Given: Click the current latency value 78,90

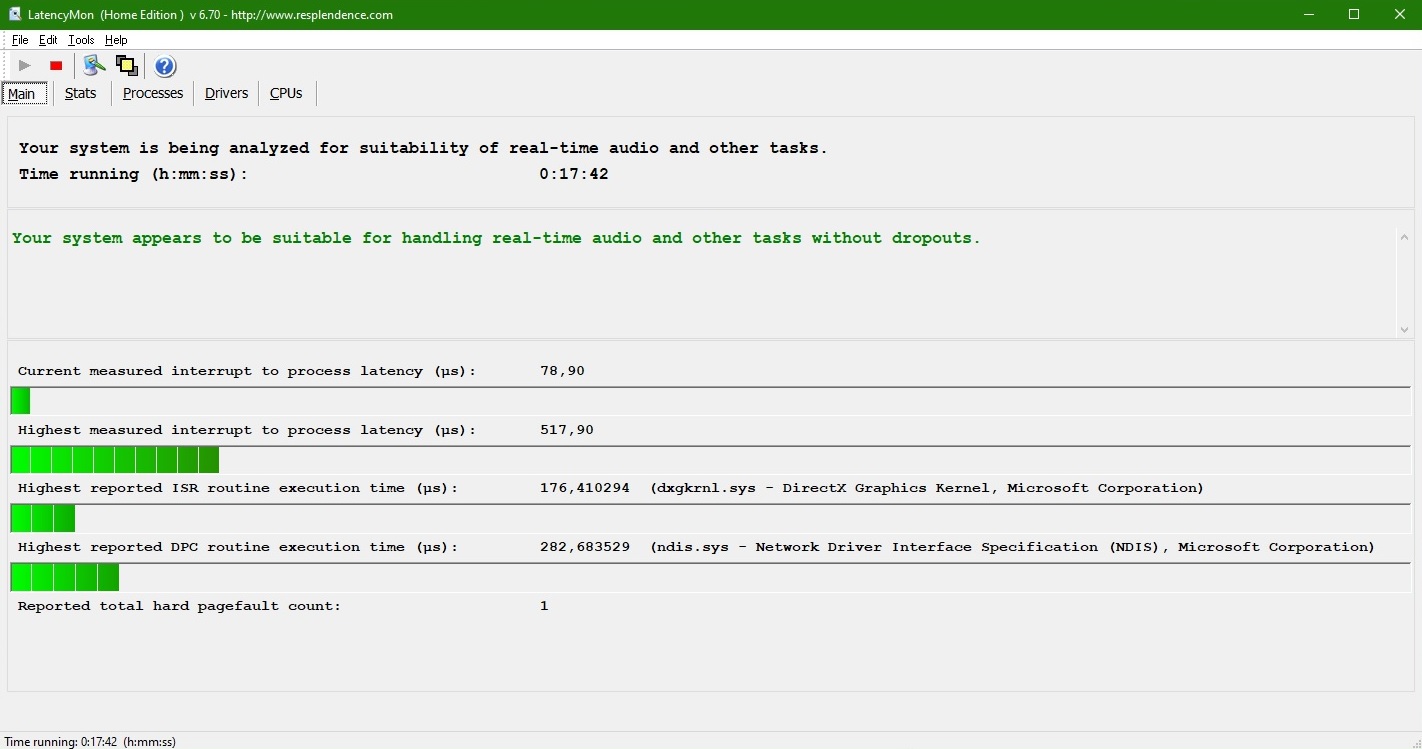Looking at the screenshot, I should click(x=562, y=371).
